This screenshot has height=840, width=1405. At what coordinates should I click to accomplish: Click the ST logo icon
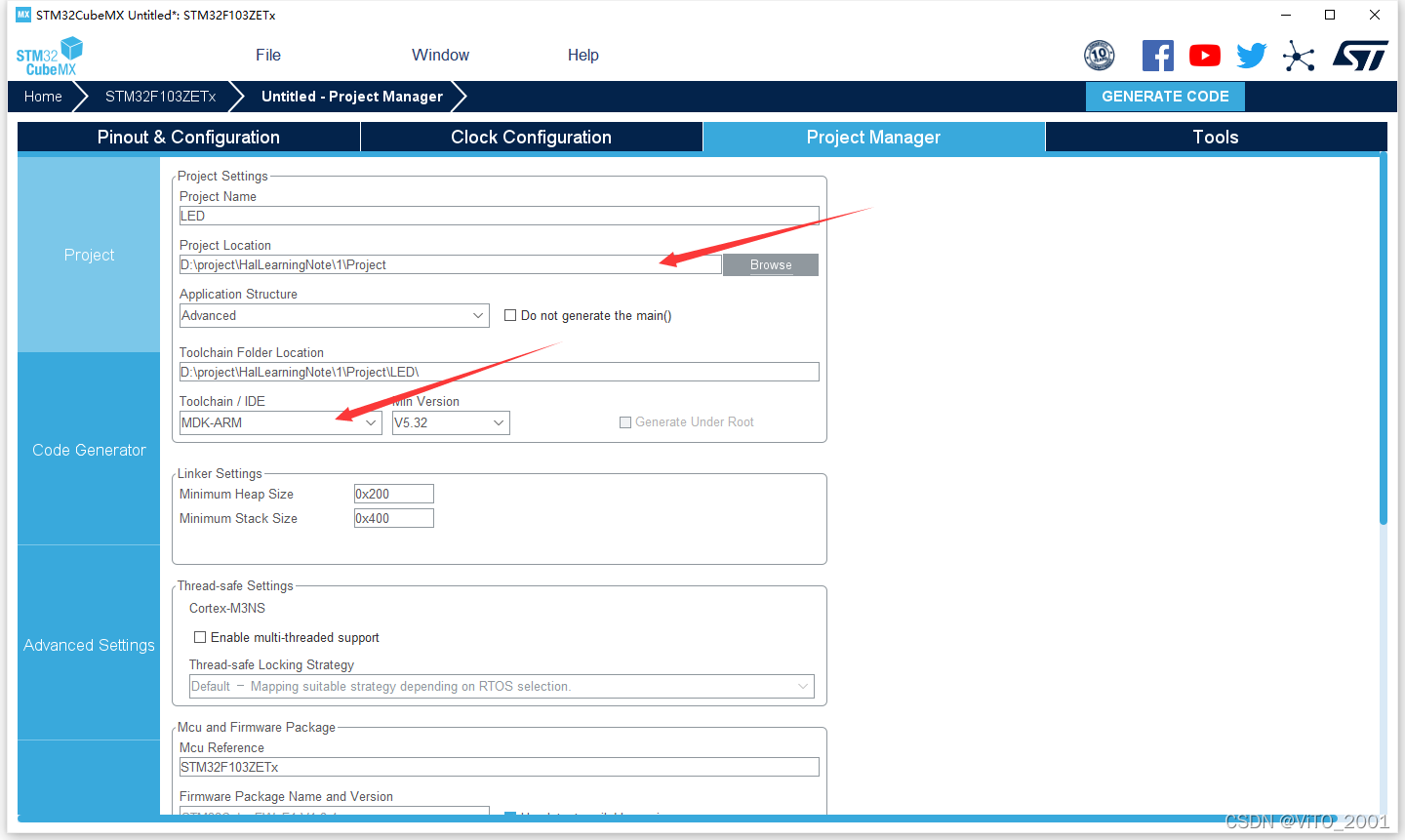1360,56
